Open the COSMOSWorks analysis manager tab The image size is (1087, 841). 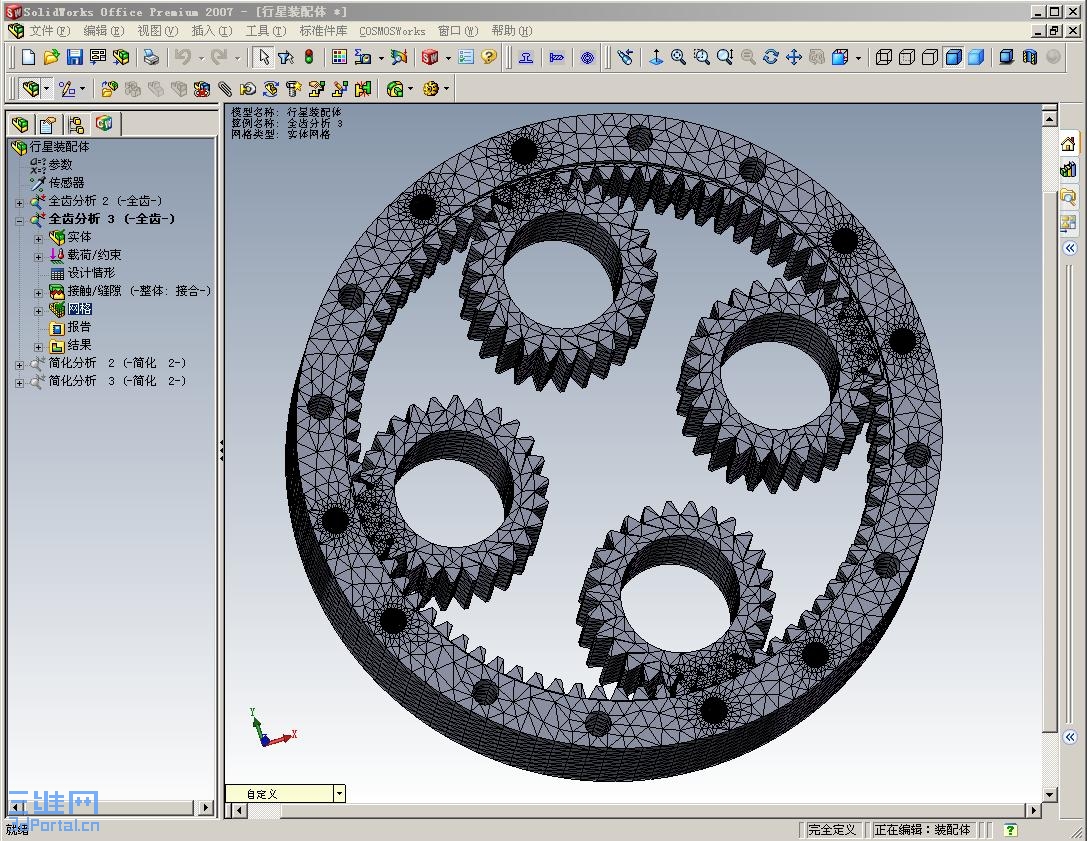tap(104, 123)
